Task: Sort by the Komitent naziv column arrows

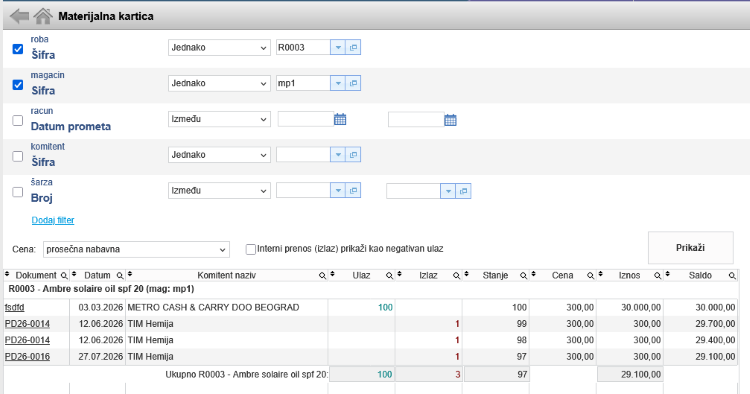Action: [130, 274]
